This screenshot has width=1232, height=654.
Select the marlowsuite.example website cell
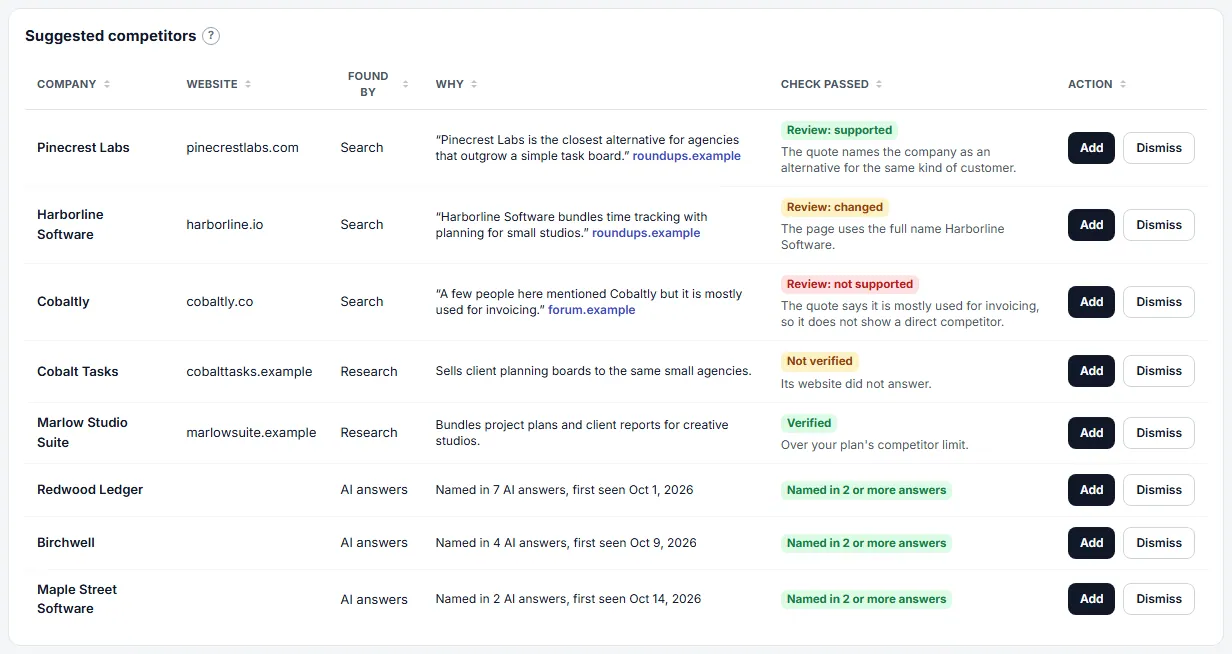251,433
